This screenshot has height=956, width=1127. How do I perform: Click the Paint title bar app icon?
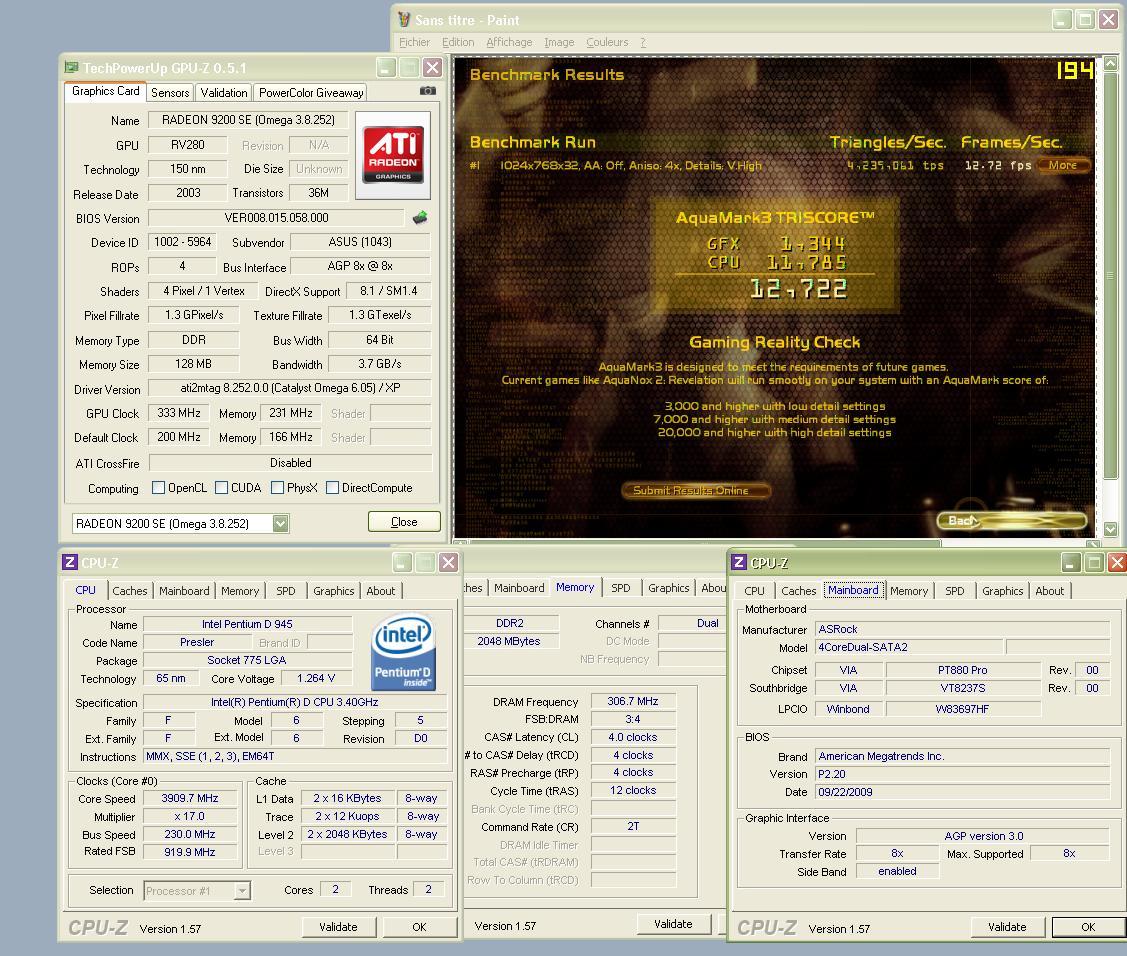[x=404, y=19]
